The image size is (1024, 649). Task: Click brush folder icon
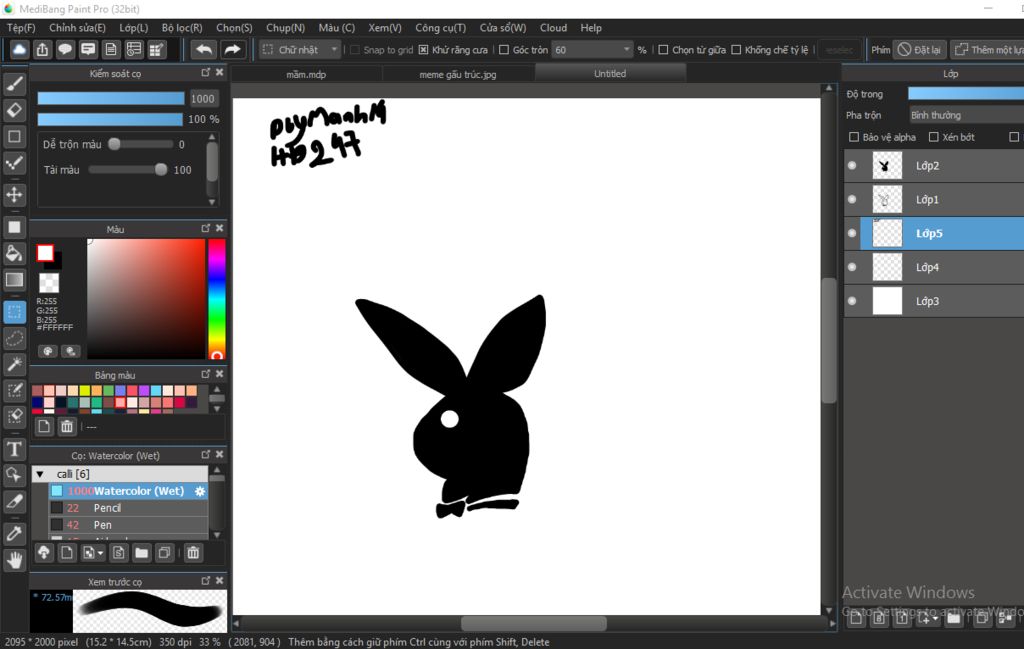point(142,553)
